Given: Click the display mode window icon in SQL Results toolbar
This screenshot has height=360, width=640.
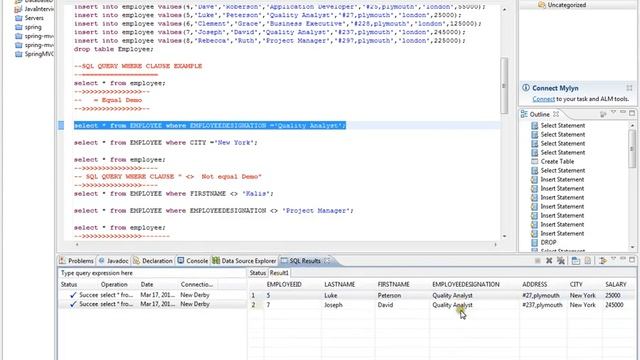Looking at the screenshot, I should coord(576,260).
